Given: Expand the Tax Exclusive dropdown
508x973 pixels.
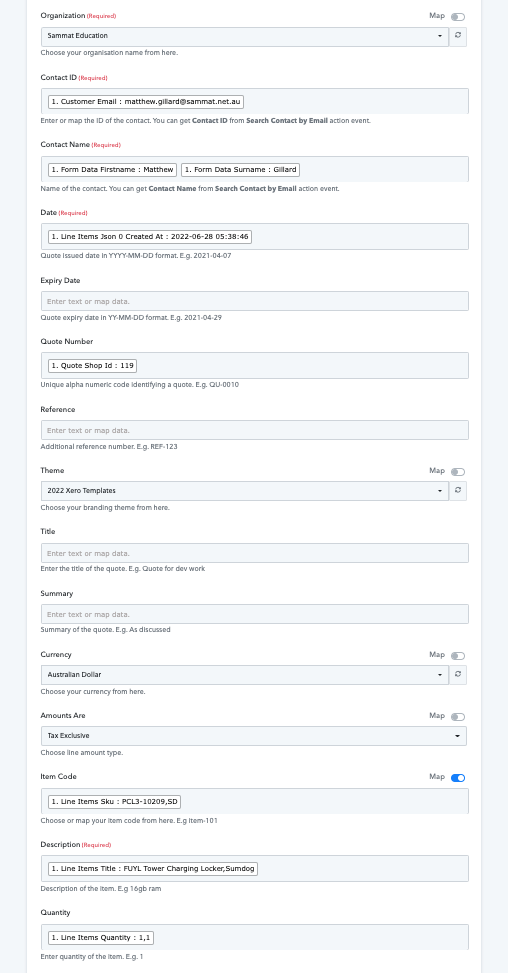Looking at the screenshot, I should [x=254, y=736].
